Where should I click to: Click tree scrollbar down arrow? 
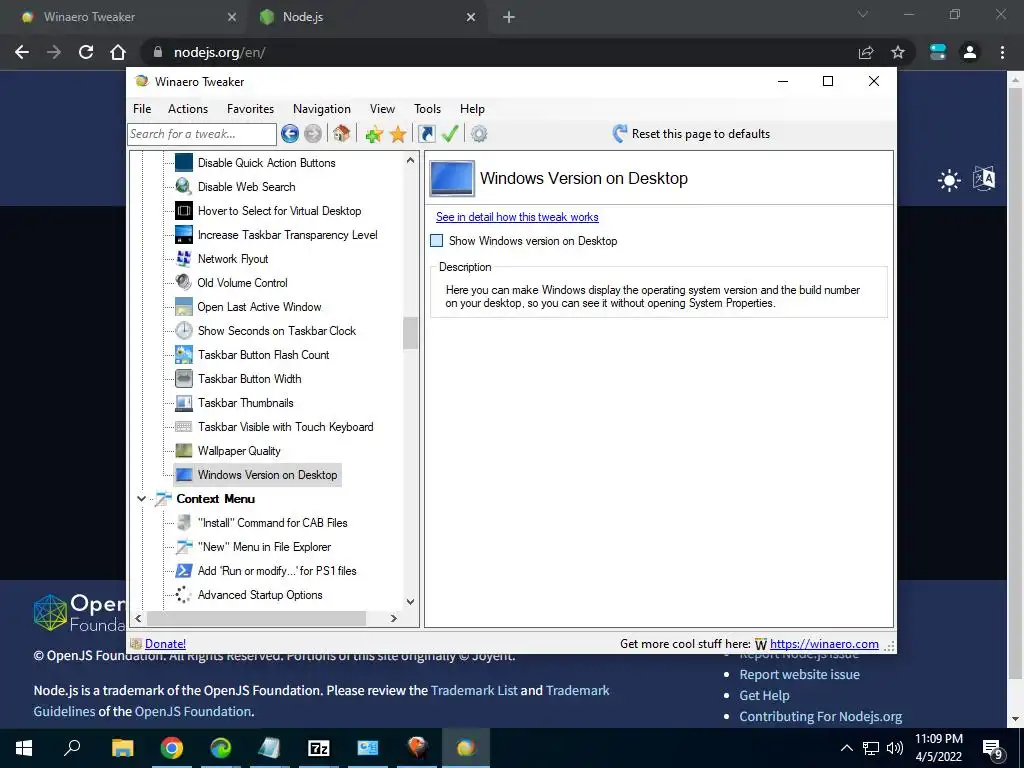click(x=410, y=602)
